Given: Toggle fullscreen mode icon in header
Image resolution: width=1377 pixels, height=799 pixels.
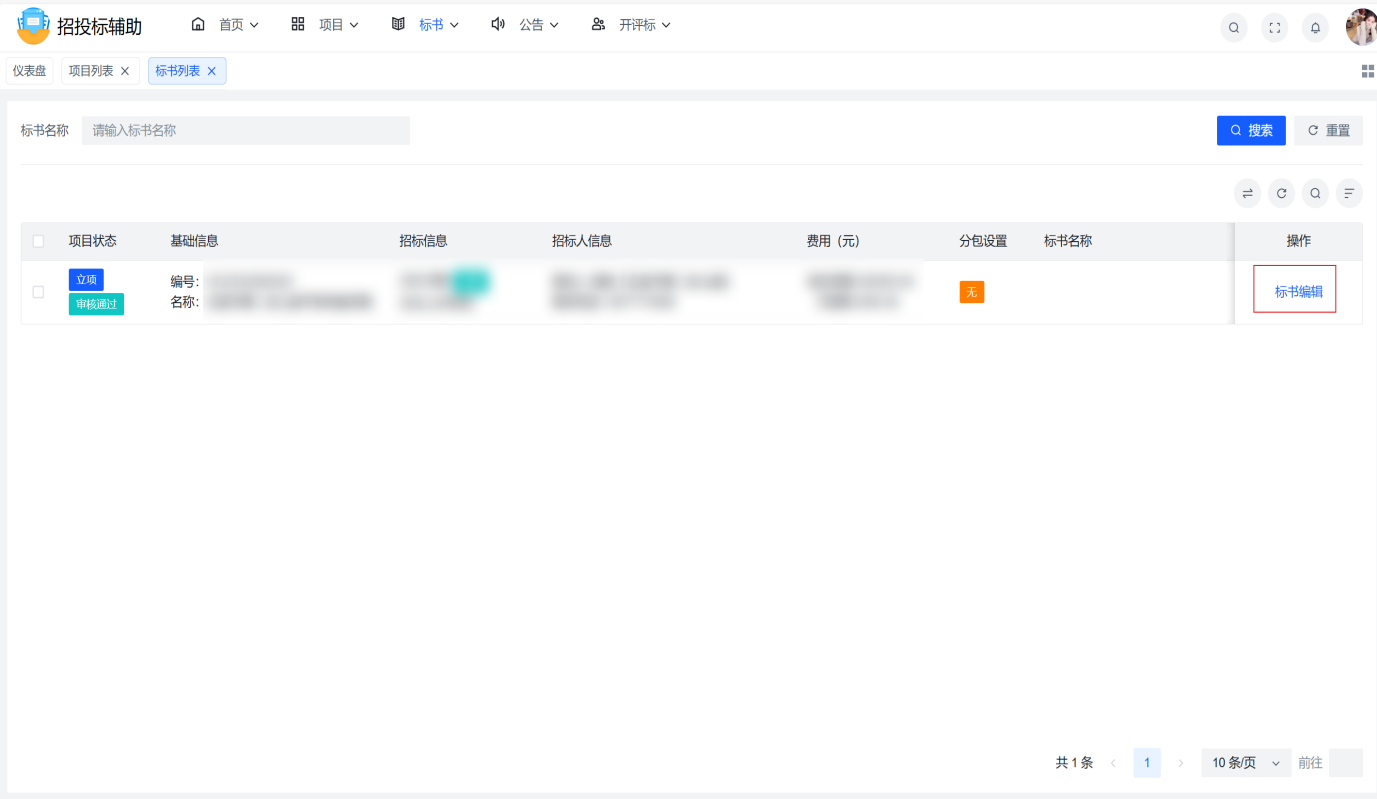Looking at the screenshot, I should (x=1275, y=28).
